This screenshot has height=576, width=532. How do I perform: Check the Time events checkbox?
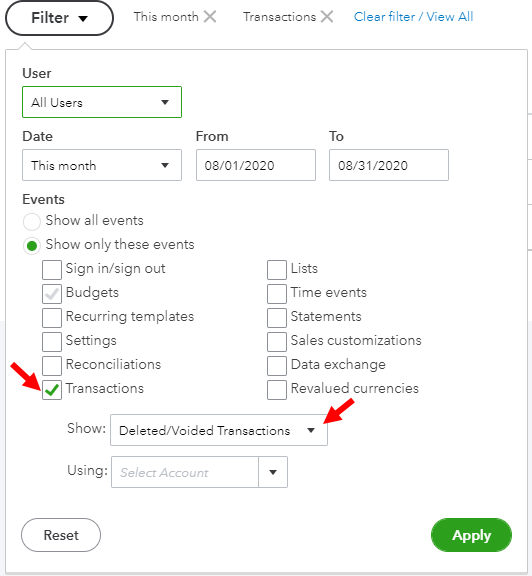point(277,294)
